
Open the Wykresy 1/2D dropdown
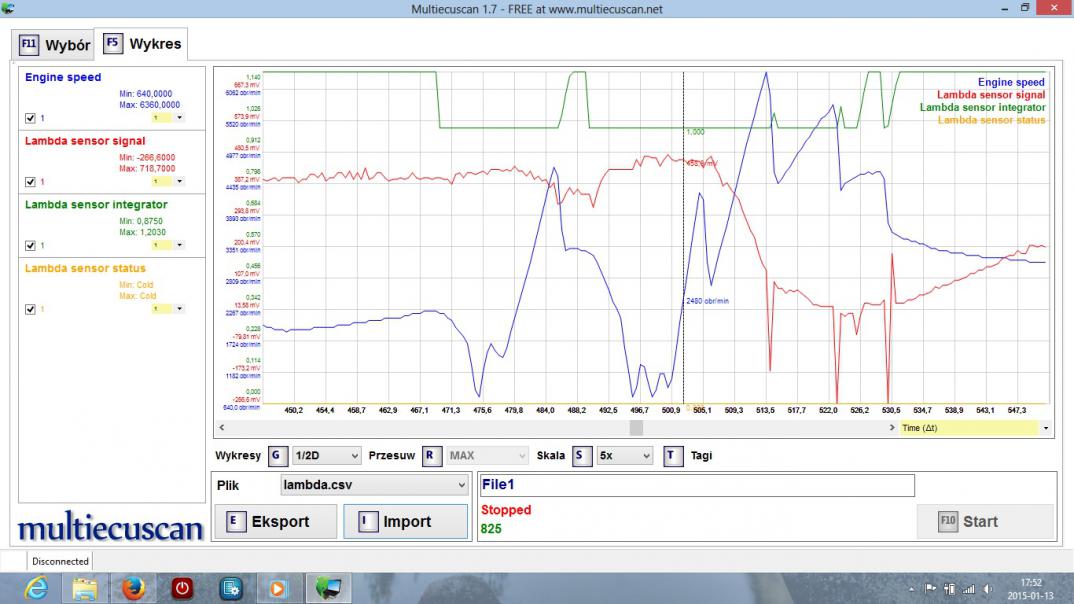pyautogui.click(x=326, y=455)
